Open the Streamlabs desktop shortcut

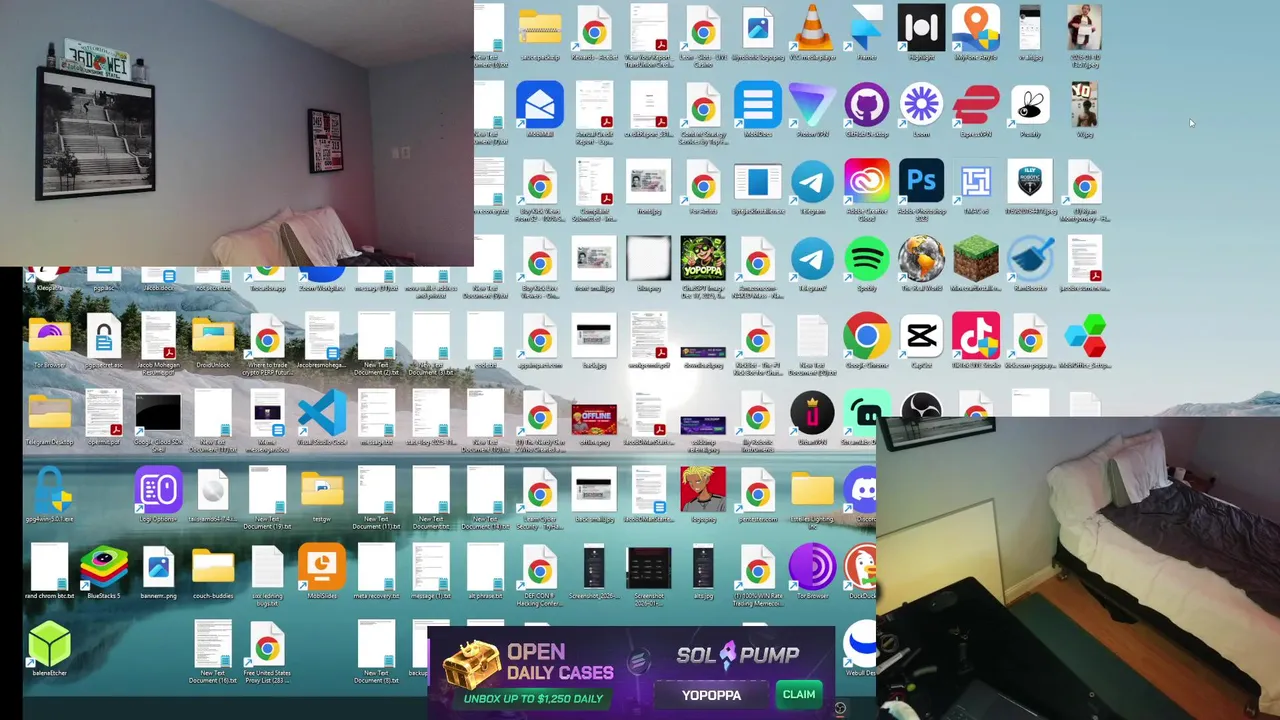click(x=862, y=414)
